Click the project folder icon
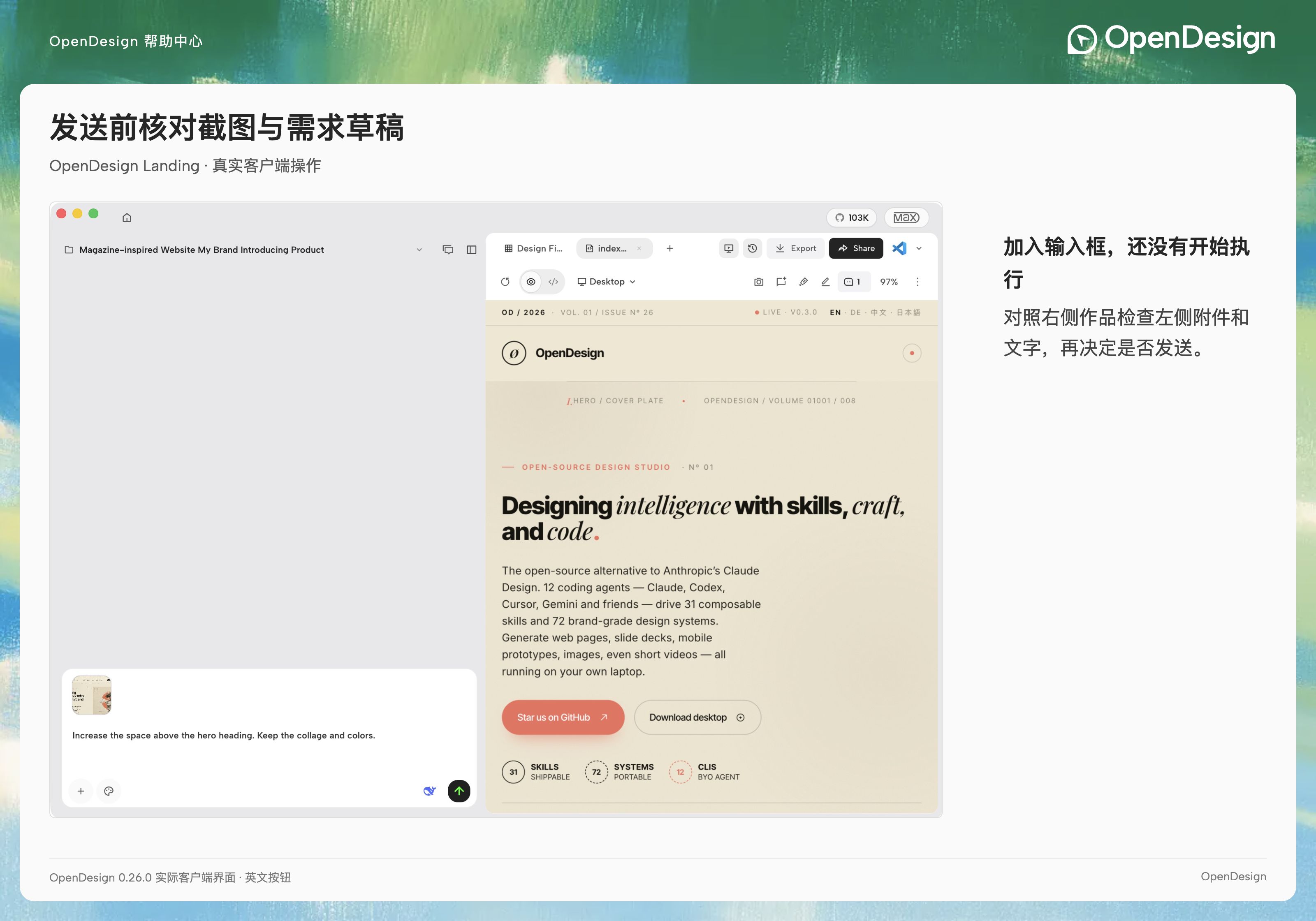Viewport: 1316px width, 921px height. [x=69, y=249]
